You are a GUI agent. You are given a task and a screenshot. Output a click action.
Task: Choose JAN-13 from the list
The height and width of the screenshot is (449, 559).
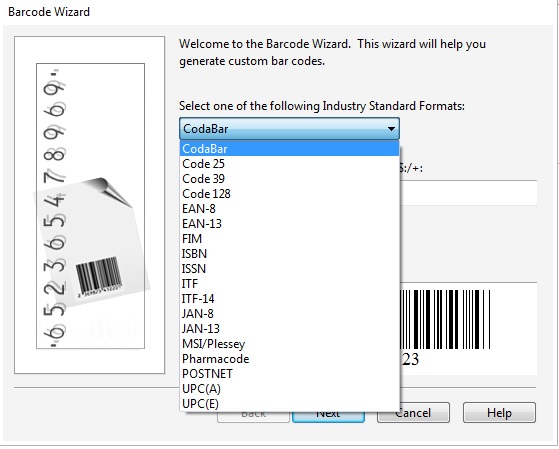click(x=289, y=328)
